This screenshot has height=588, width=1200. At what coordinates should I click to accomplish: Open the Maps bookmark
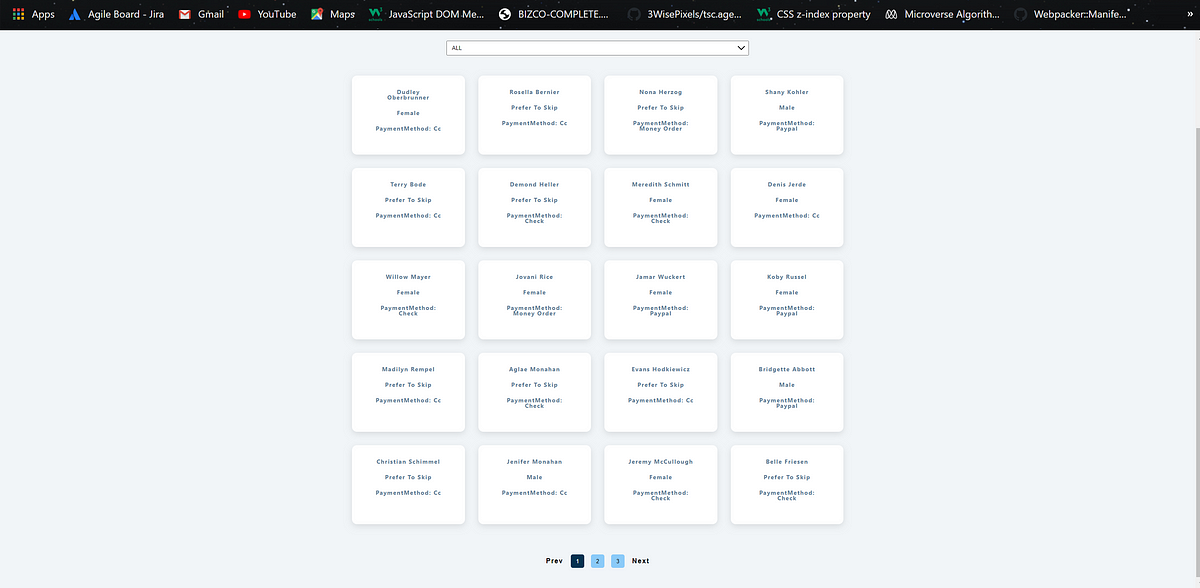click(333, 14)
